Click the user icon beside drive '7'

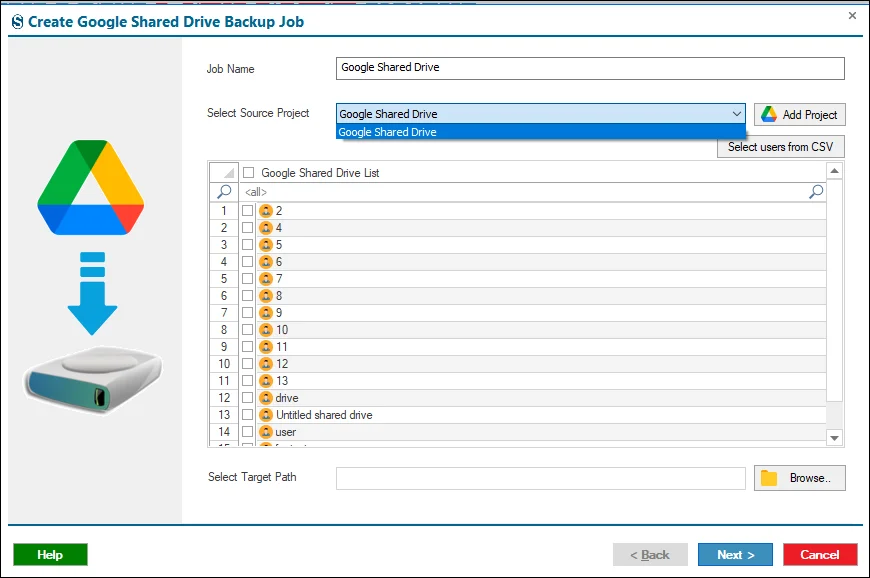[x=266, y=278]
